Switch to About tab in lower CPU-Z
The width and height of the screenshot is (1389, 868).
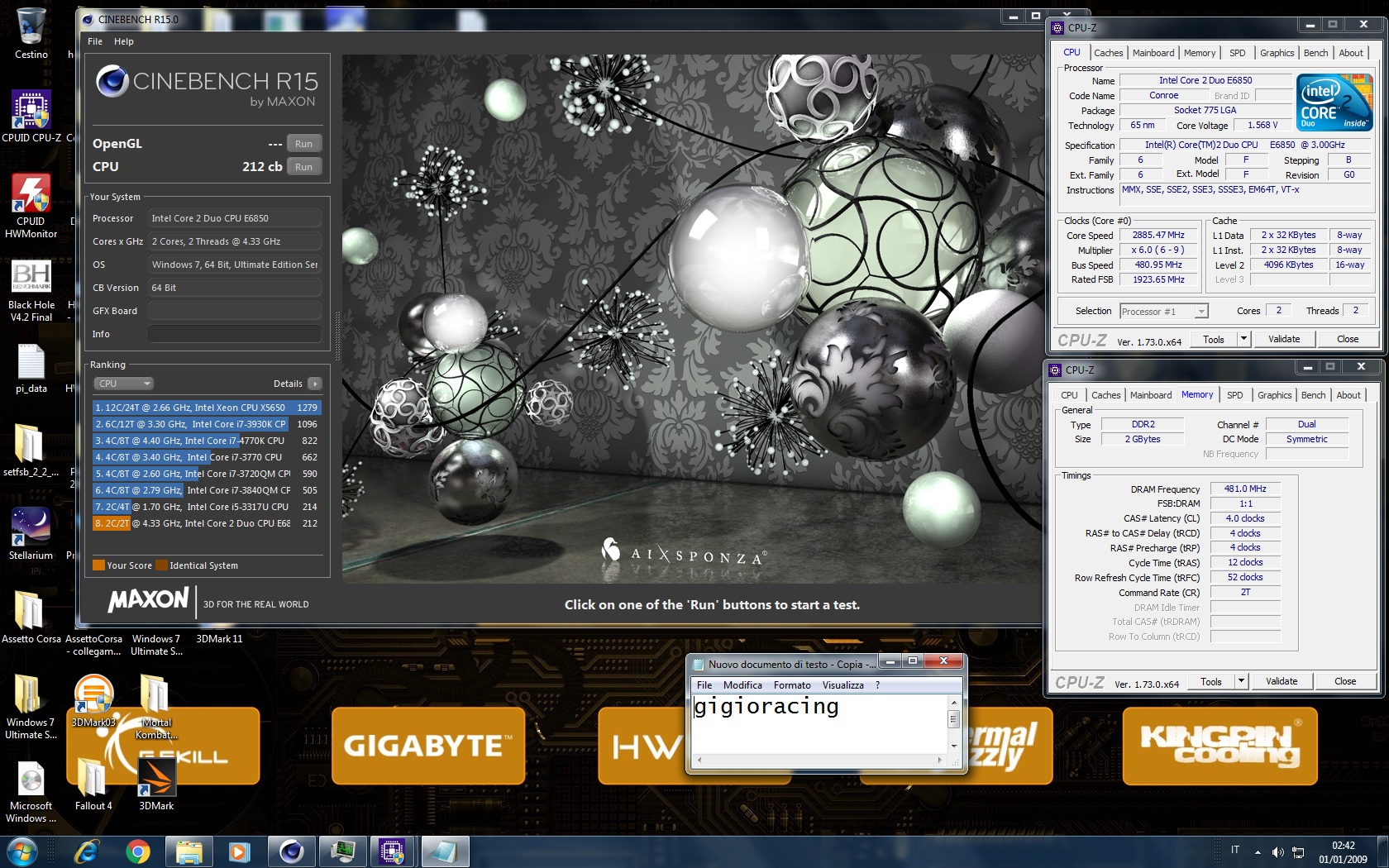coord(1348,395)
